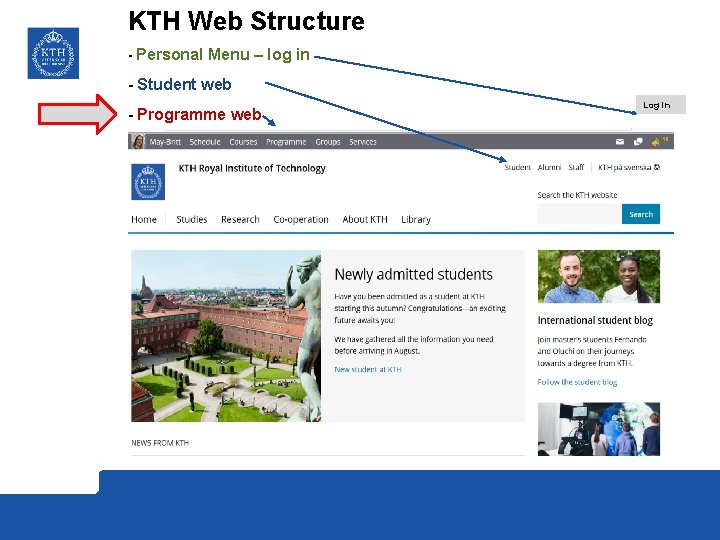Click the 'KTH Web Structure' slide title
Image resolution: width=720 pixels, height=540 pixels.
(x=247, y=21)
